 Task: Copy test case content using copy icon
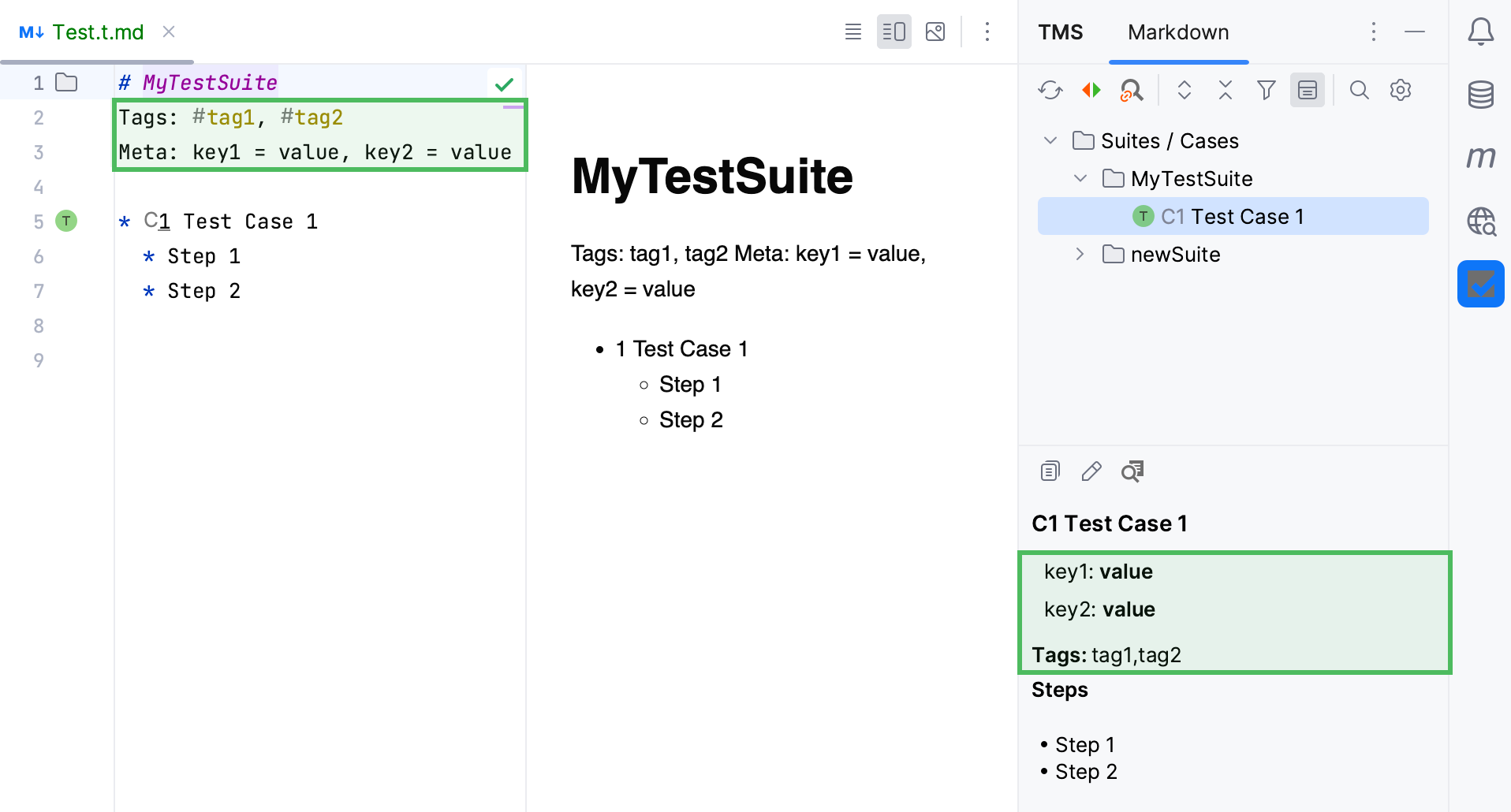(x=1050, y=471)
